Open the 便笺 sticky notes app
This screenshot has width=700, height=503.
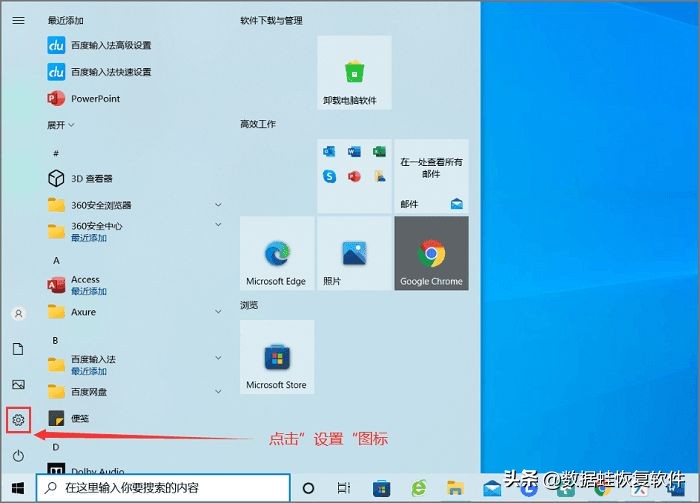coord(68,418)
